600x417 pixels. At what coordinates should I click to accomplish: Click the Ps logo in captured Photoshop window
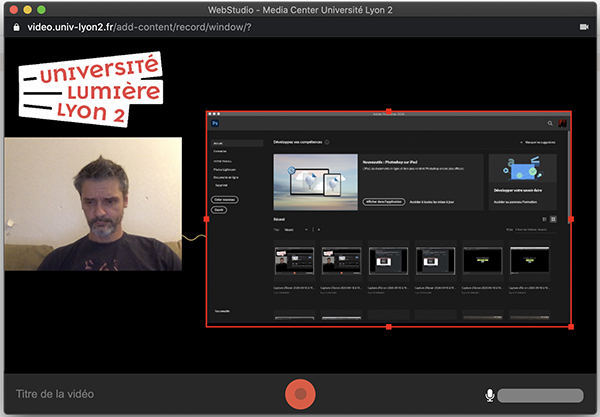(x=215, y=123)
